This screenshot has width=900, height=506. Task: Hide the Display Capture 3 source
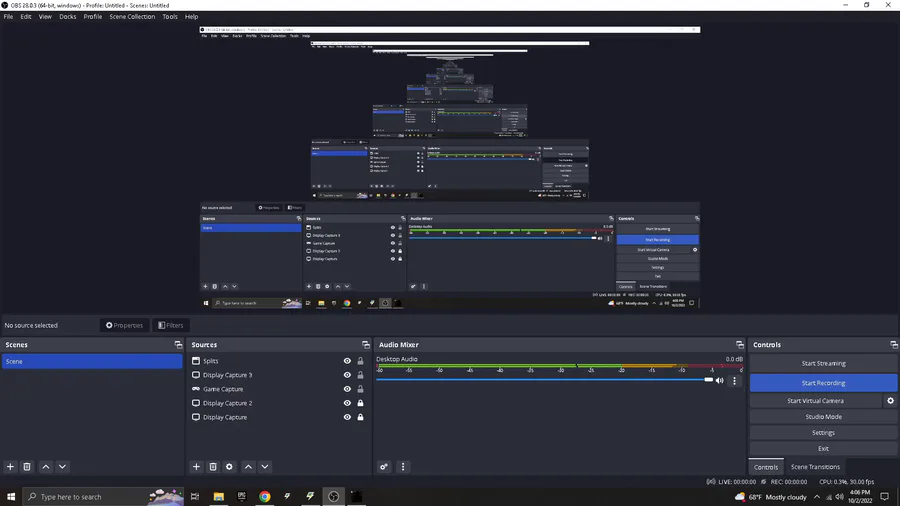[x=347, y=375]
